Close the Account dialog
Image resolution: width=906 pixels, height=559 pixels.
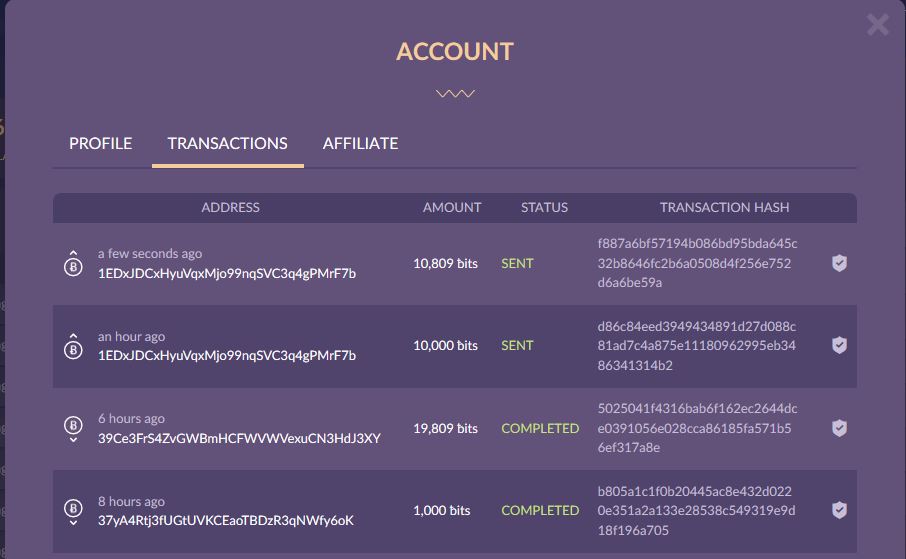pyautogui.click(x=877, y=25)
